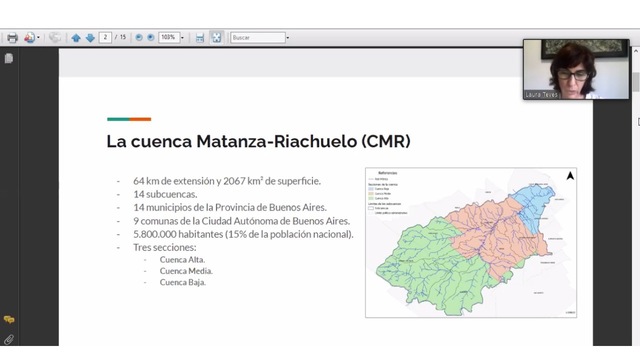640x360 pixels.
Task: Click the Print icon in the toolbar
Action: (12, 38)
